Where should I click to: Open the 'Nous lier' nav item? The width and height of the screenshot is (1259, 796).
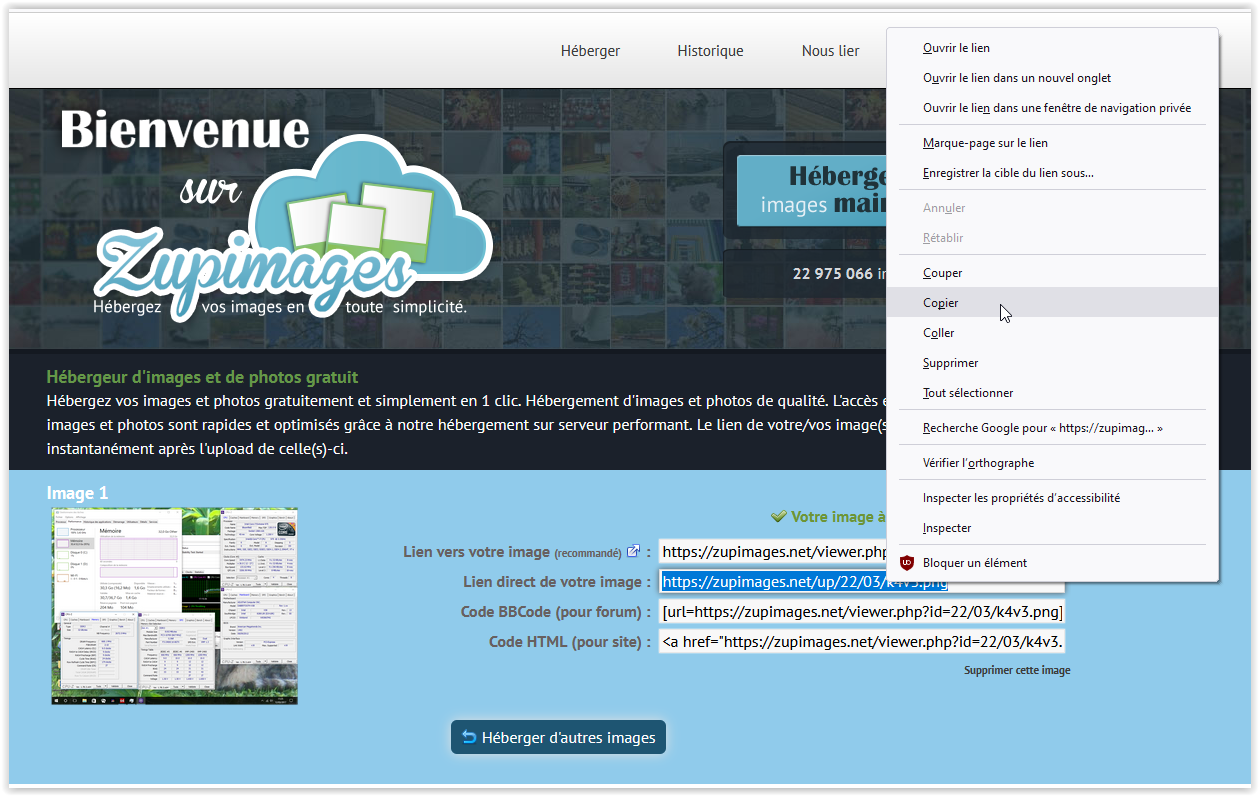point(830,51)
